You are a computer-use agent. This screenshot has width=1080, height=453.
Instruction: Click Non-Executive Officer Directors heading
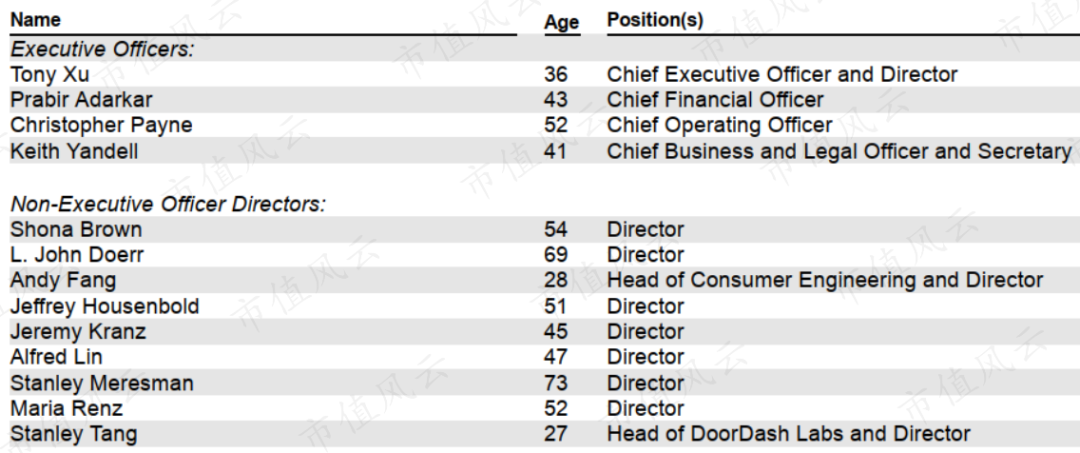point(168,204)
